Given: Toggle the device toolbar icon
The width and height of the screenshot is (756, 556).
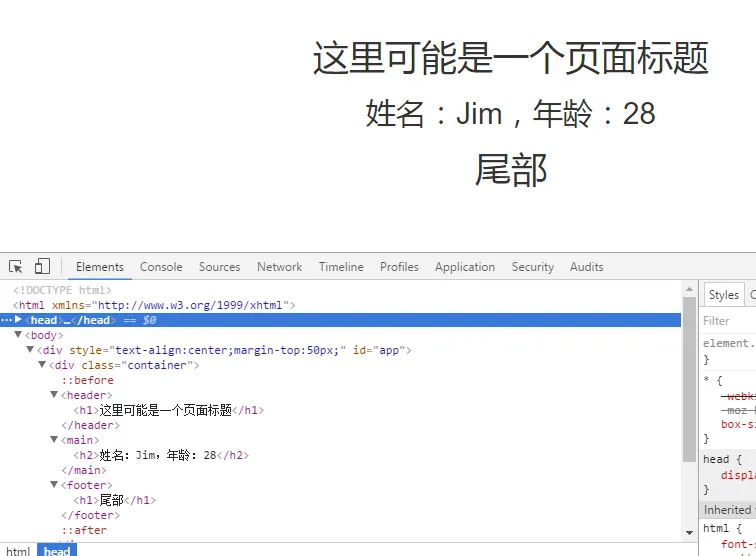Looking at the screenshot, I should (42, 266).
